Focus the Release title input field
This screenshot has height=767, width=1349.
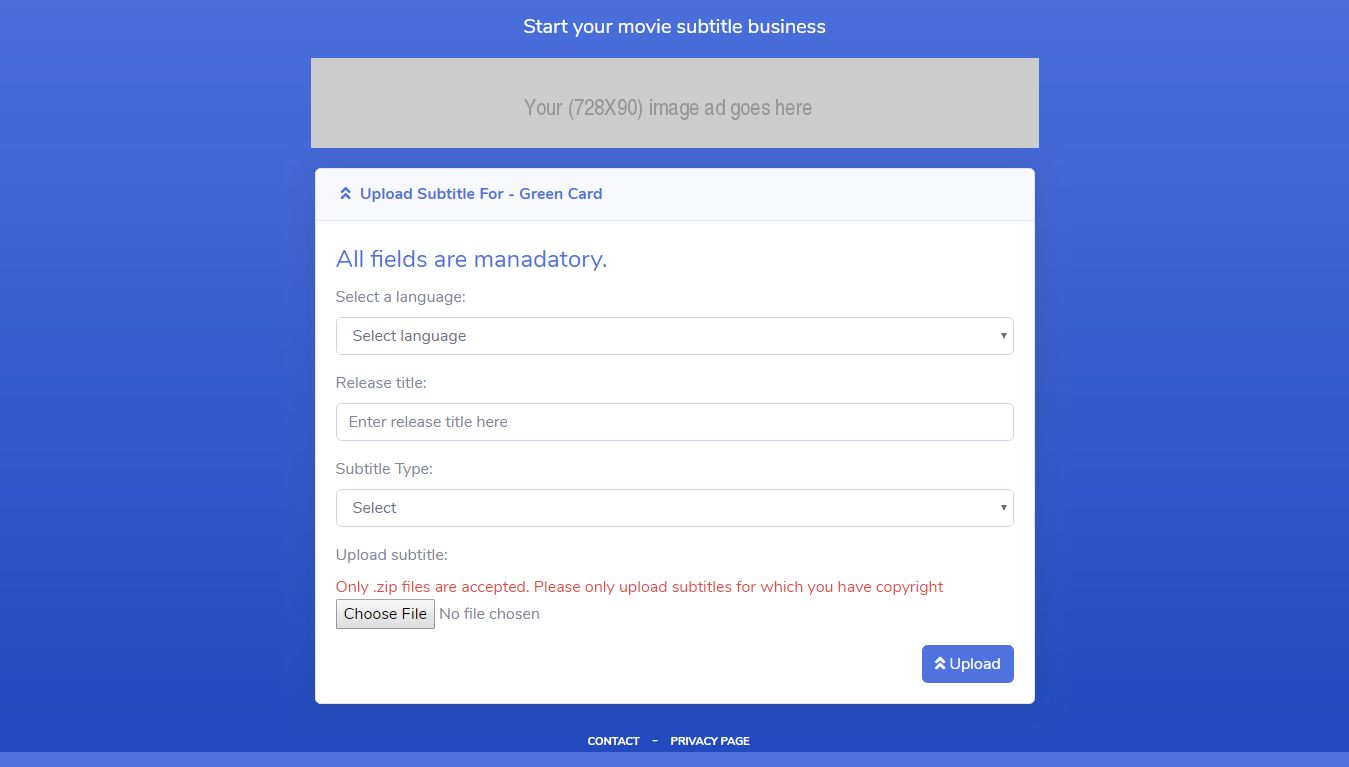[x=674, y=422]
